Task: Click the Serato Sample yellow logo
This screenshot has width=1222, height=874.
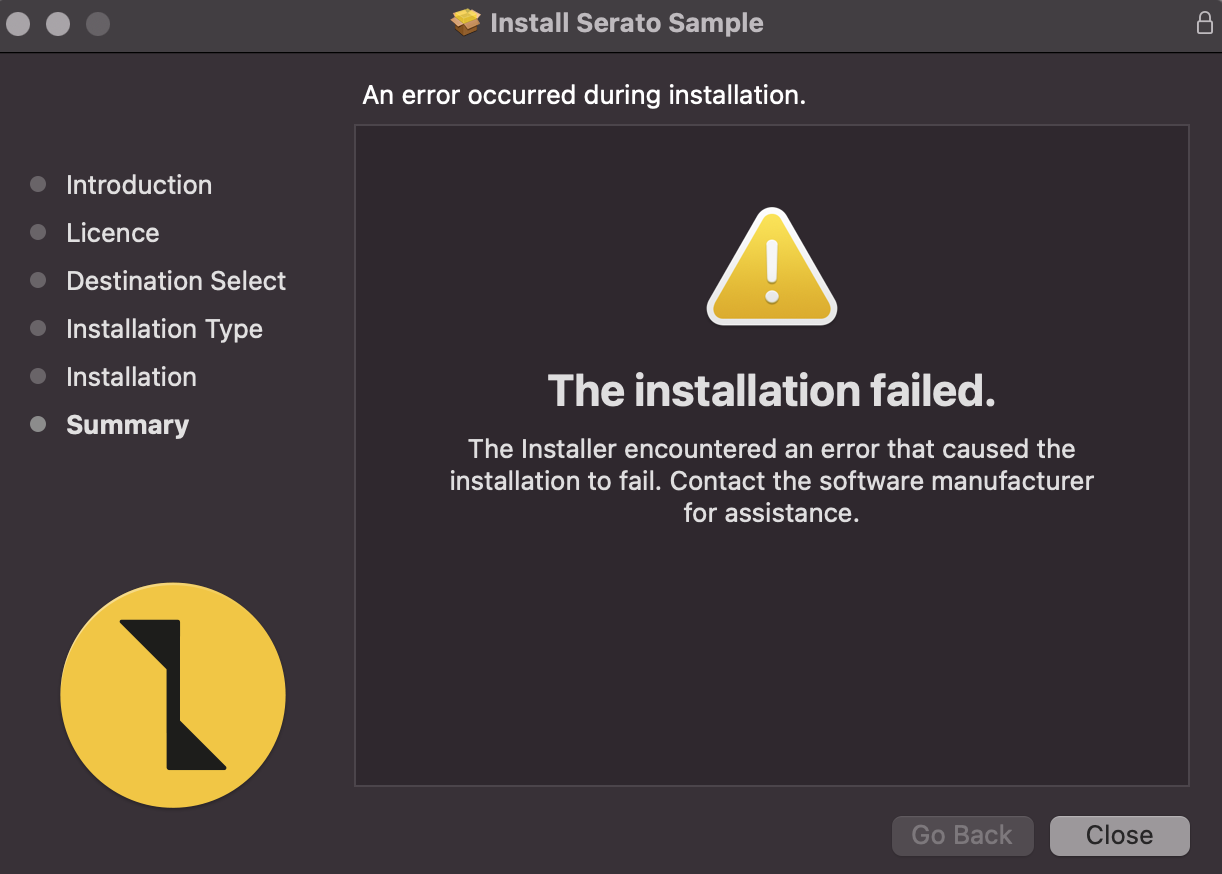Action: coord(173,695)
